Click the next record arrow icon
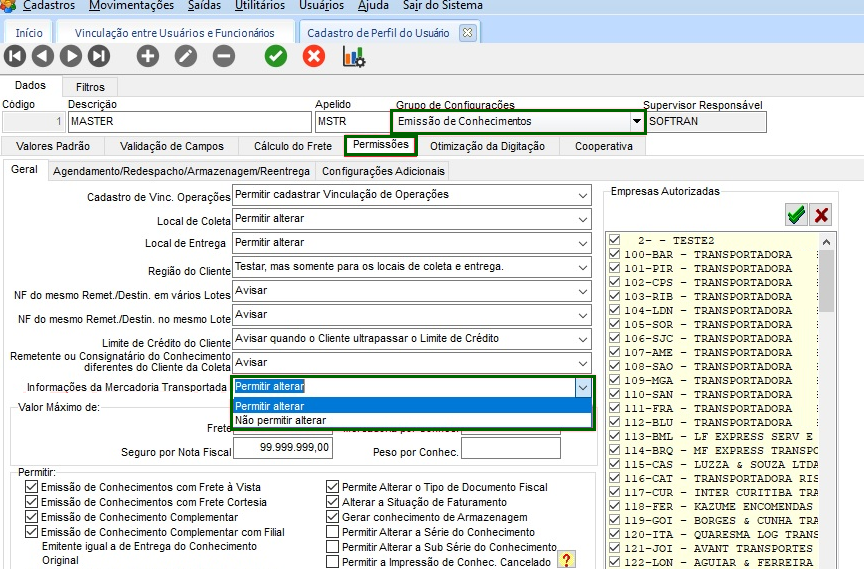 pos(71,56)
